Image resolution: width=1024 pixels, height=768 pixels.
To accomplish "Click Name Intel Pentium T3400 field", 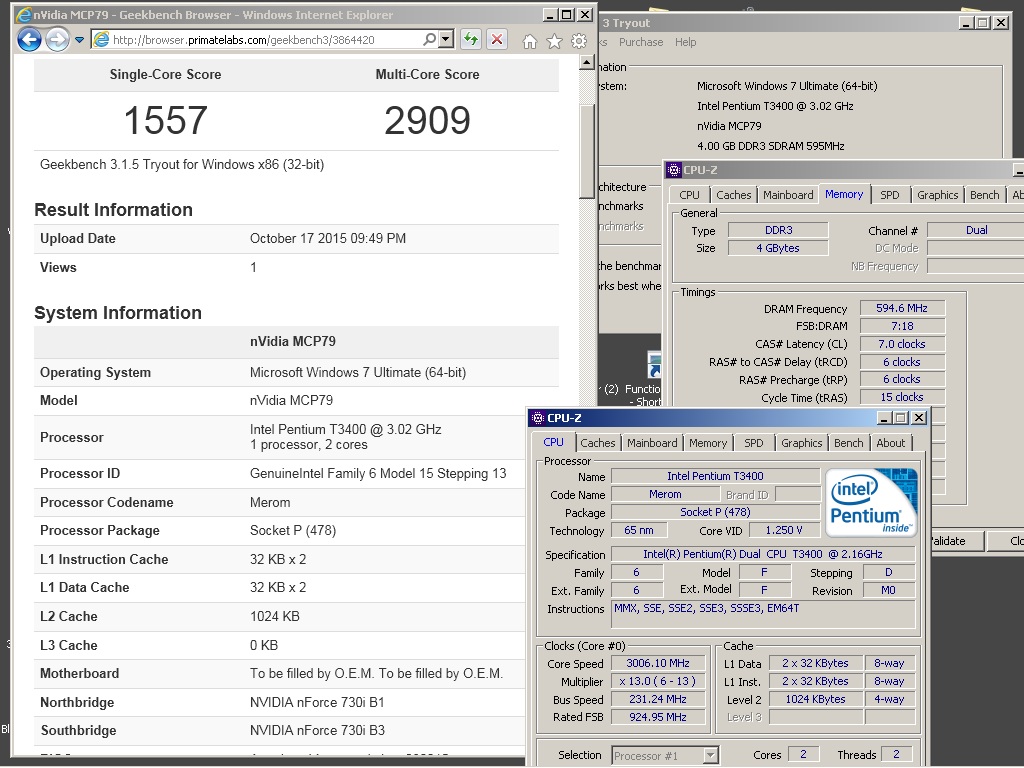I will [715, 476].
